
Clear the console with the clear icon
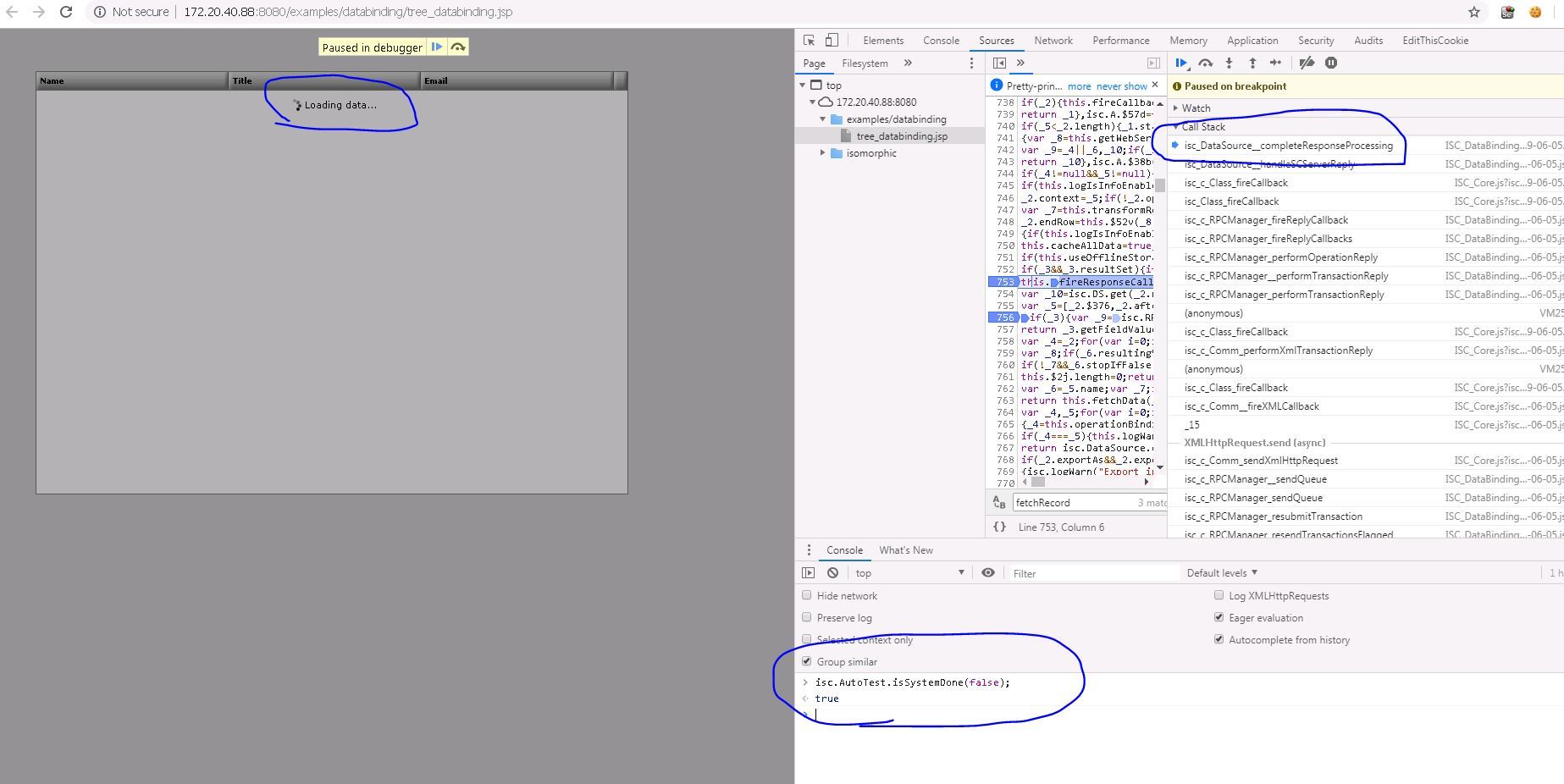click(832, 573)
